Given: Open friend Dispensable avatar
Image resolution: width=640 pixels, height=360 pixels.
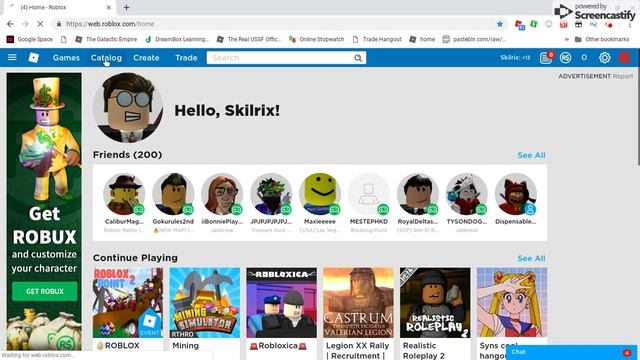Looking at the screenshot, I should click(x=516, y=194).
